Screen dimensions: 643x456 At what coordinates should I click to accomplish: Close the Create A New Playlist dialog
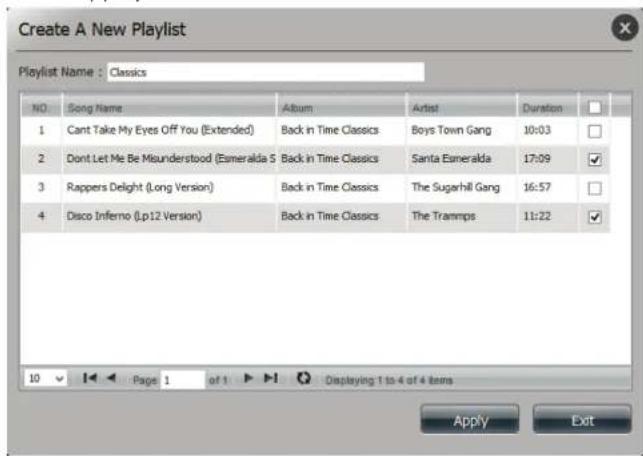pyautogui.click(x=625, y=27)
